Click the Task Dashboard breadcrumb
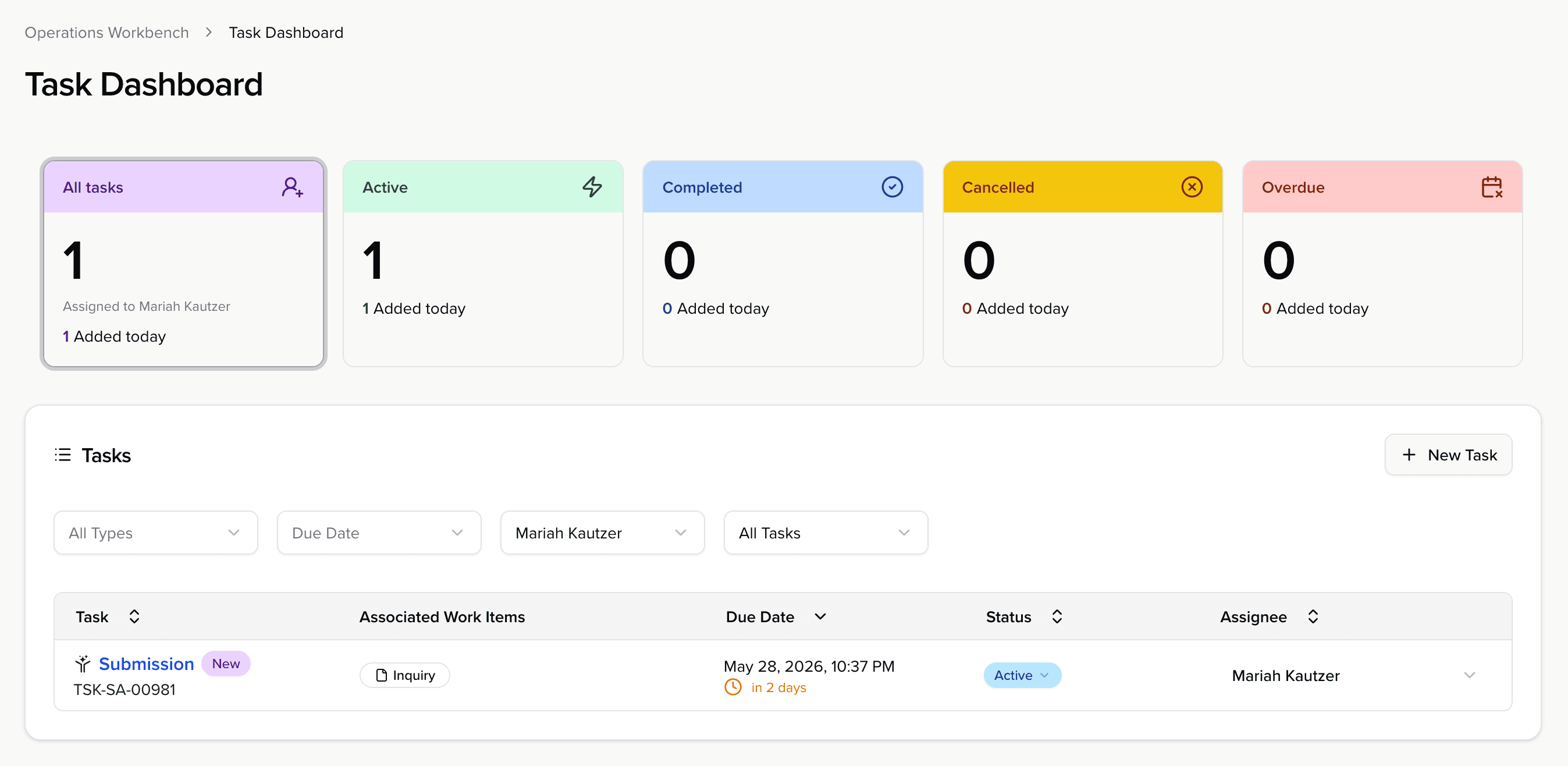 pyautogui.click(x=286, y=32)
